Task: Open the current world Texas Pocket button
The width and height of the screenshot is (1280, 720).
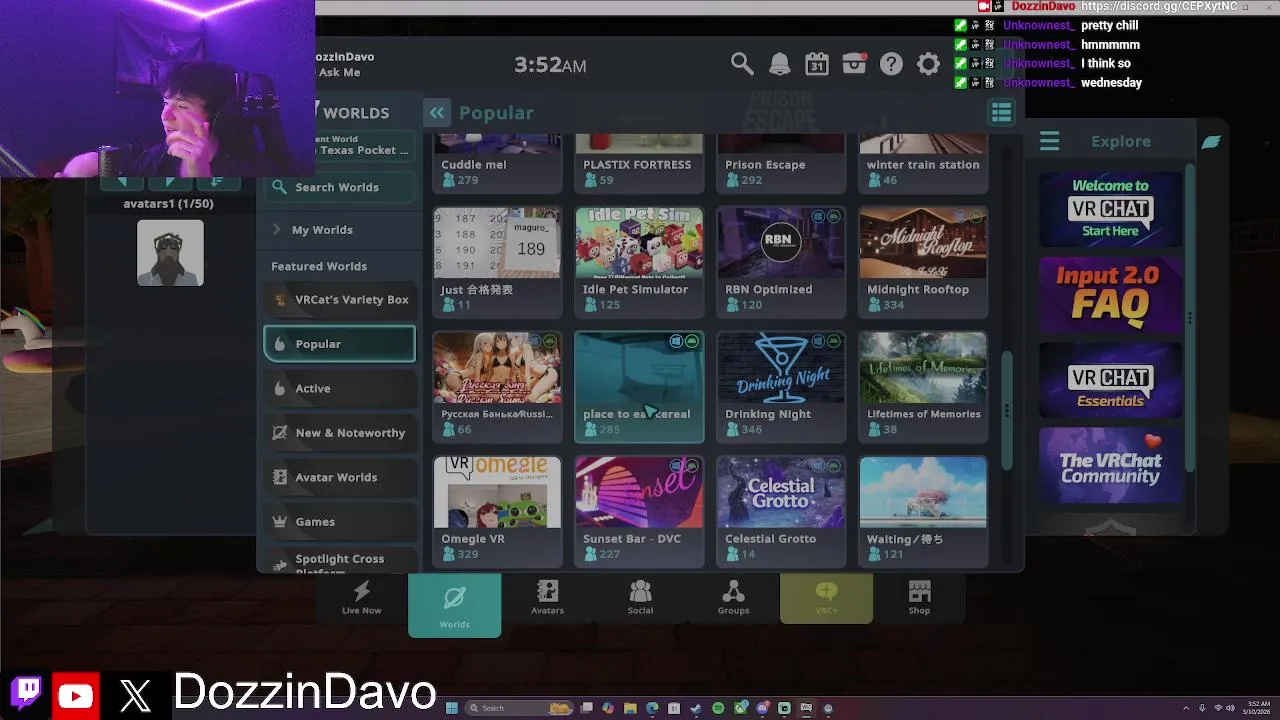Action: [362, 145]
